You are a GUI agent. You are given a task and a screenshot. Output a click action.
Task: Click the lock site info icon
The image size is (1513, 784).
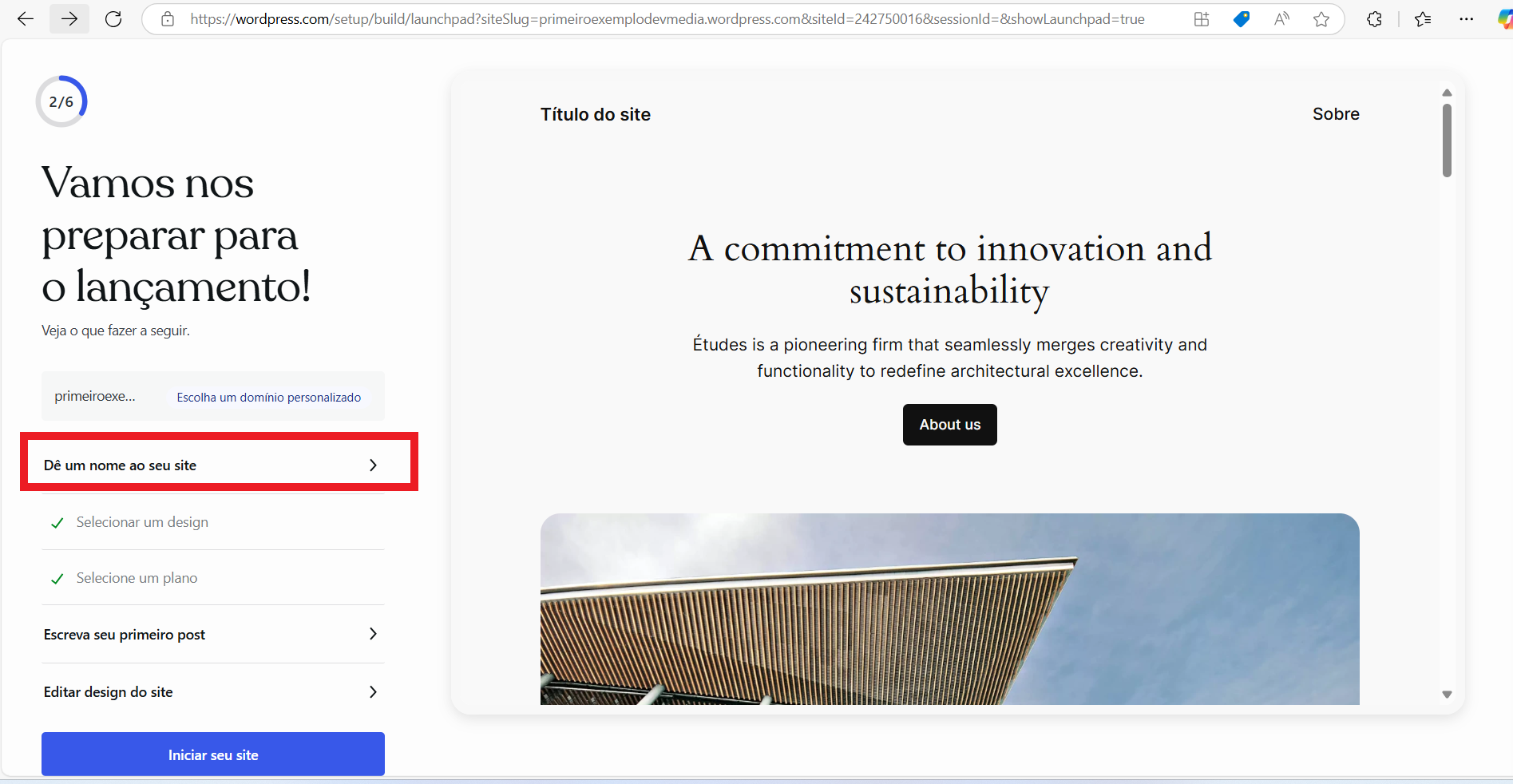coord(168,19)
